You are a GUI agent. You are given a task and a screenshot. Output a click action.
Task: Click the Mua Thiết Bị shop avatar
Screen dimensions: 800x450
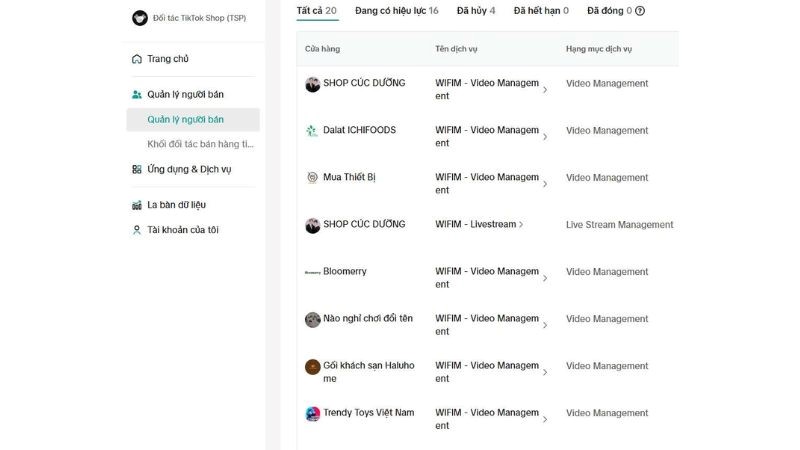[x=312, y=178]
